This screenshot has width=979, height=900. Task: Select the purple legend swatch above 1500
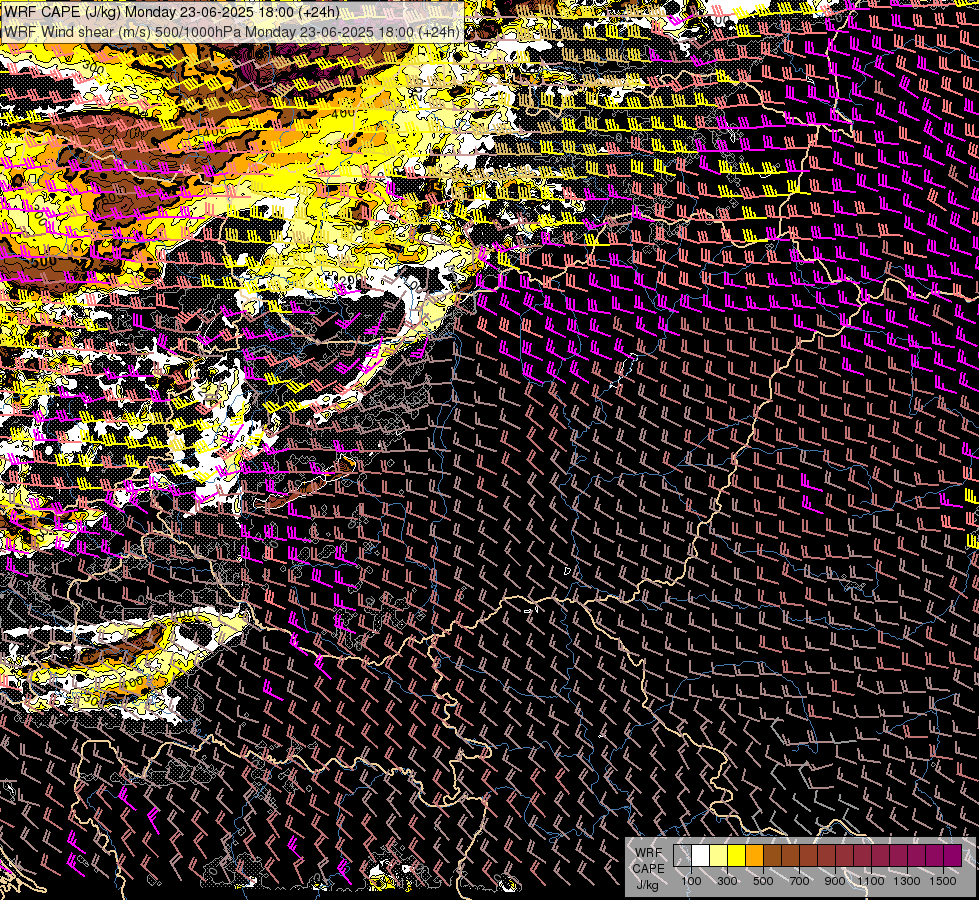pos(952,856)
